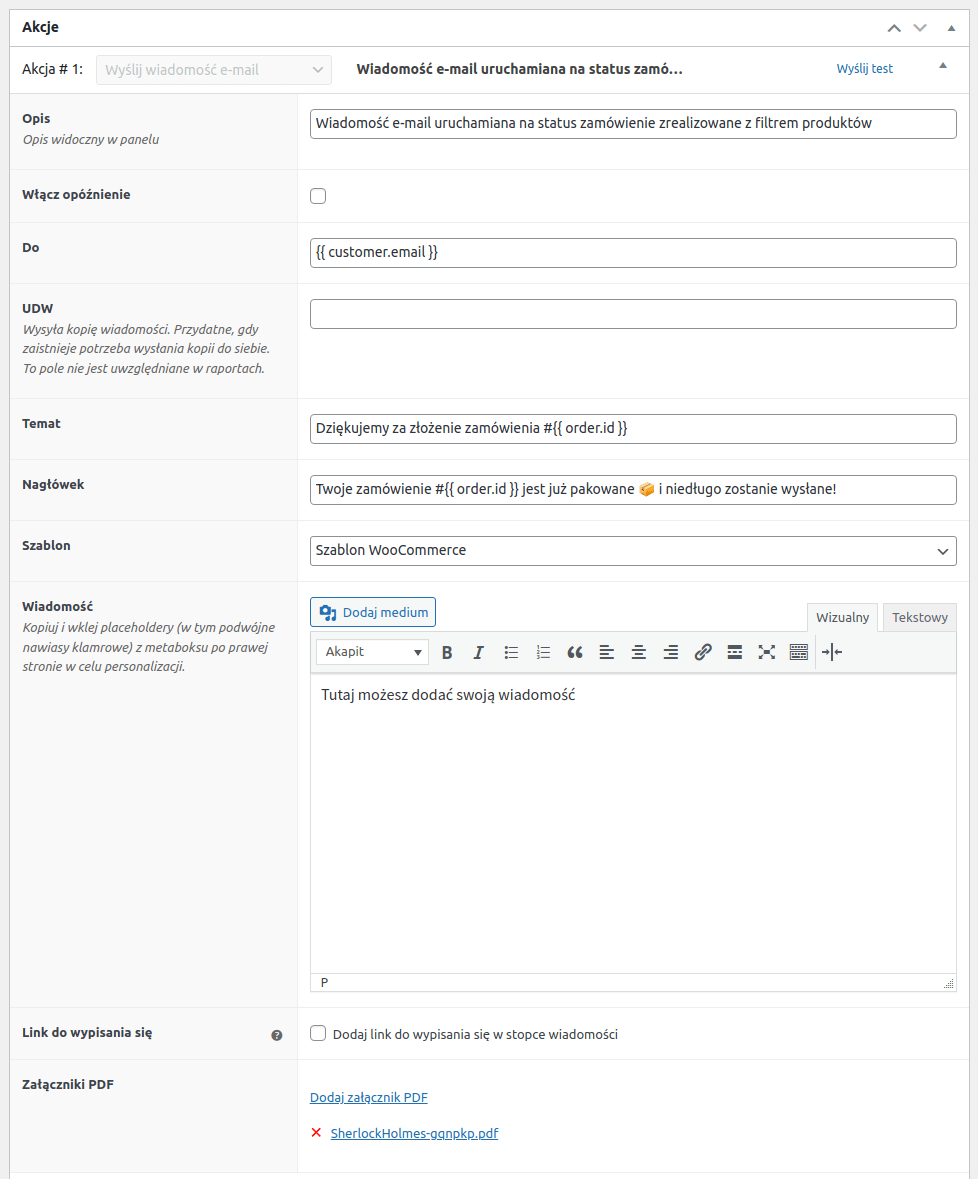Insert a bulleted list in the editor
The height and width of the screenshot is (1179, 978).
511,652
